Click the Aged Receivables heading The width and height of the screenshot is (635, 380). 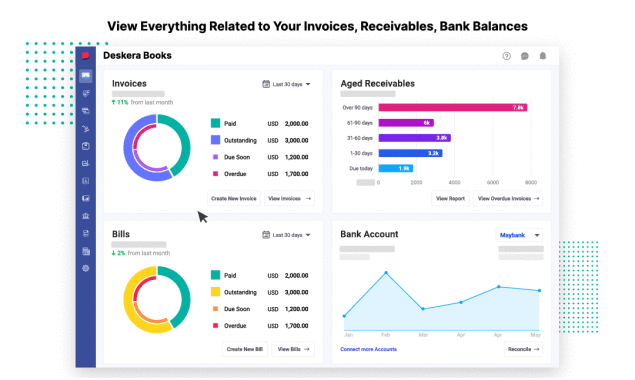point(377,83)
